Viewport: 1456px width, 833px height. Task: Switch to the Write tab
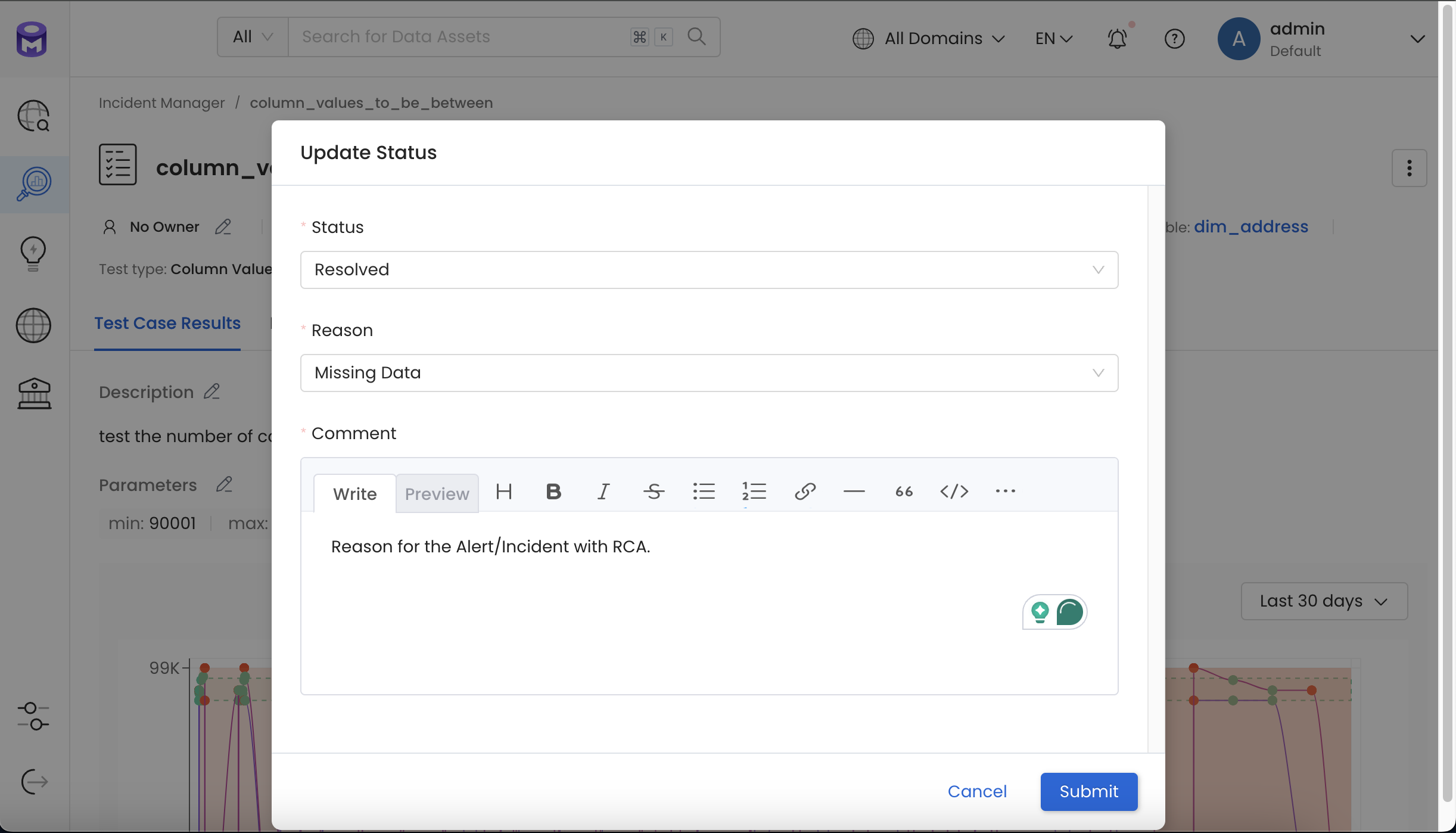click(x=354, y=493)
